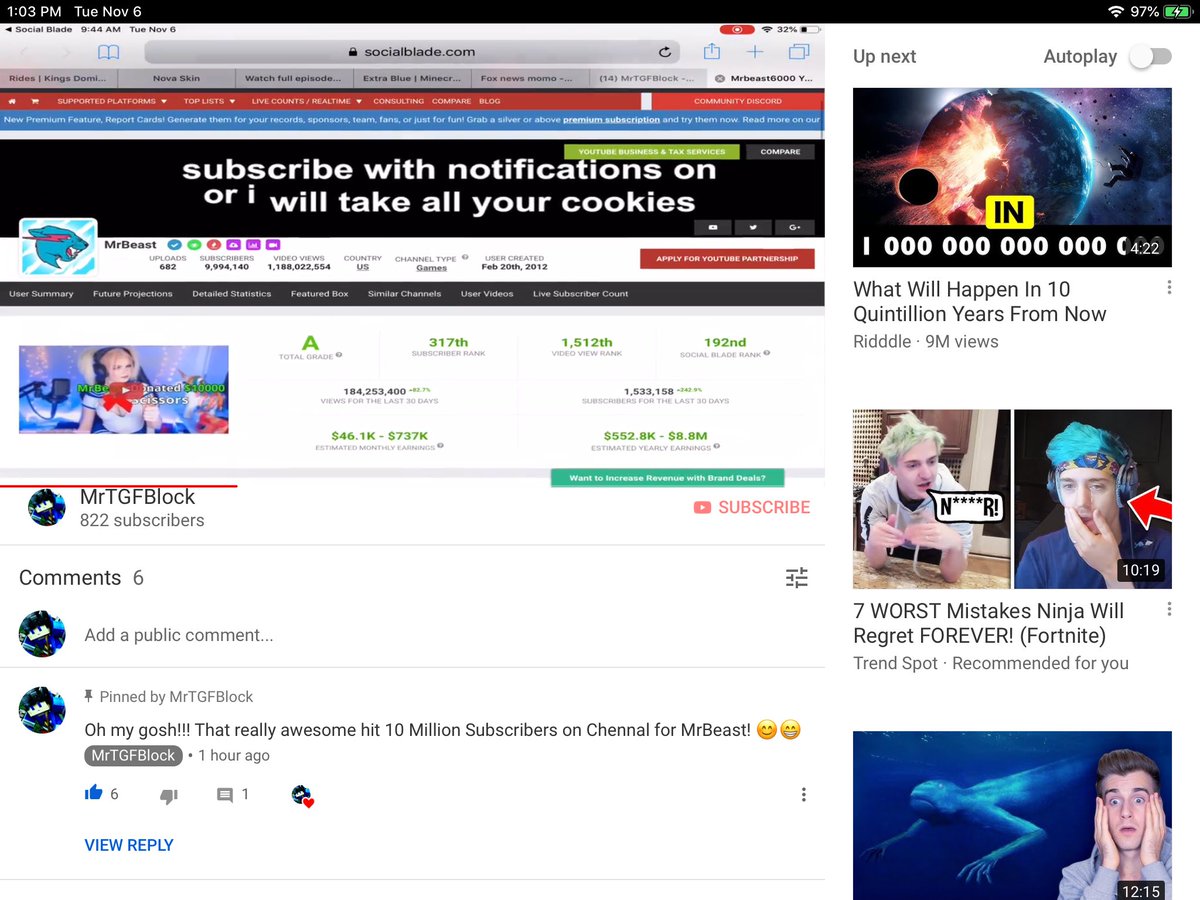Click Safari share icon in the video
The image size is (1200, 900).
tap(711, 51)
